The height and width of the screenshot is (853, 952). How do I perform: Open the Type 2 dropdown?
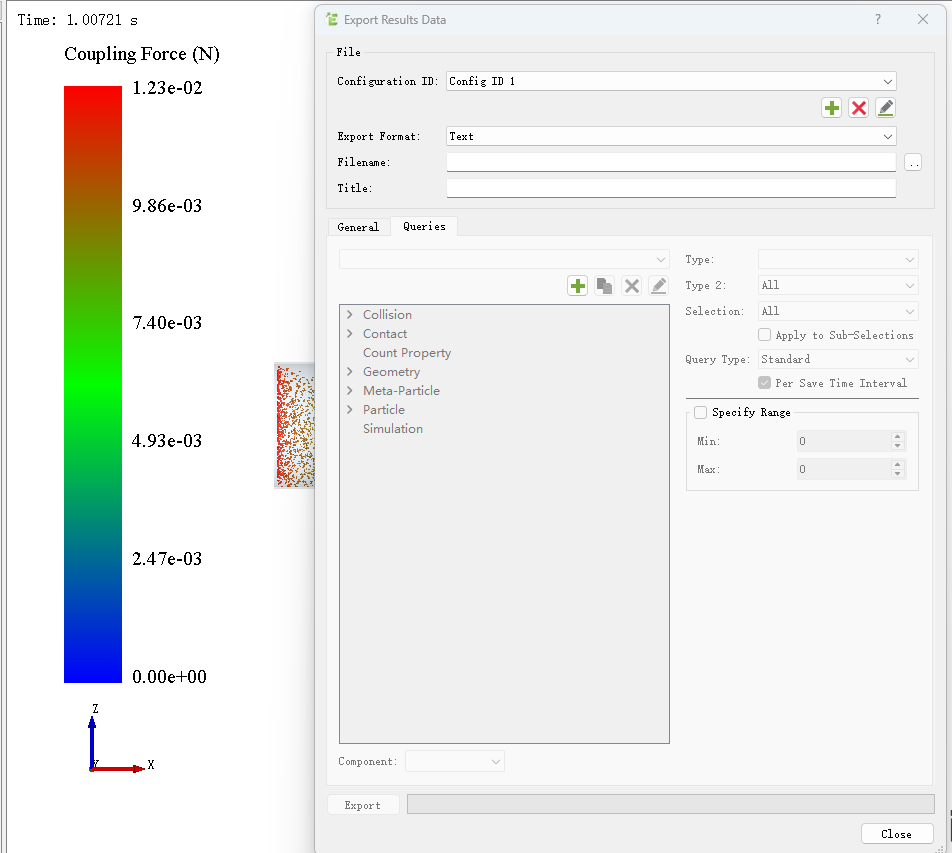pyautogui.click(x=838, y=285)
